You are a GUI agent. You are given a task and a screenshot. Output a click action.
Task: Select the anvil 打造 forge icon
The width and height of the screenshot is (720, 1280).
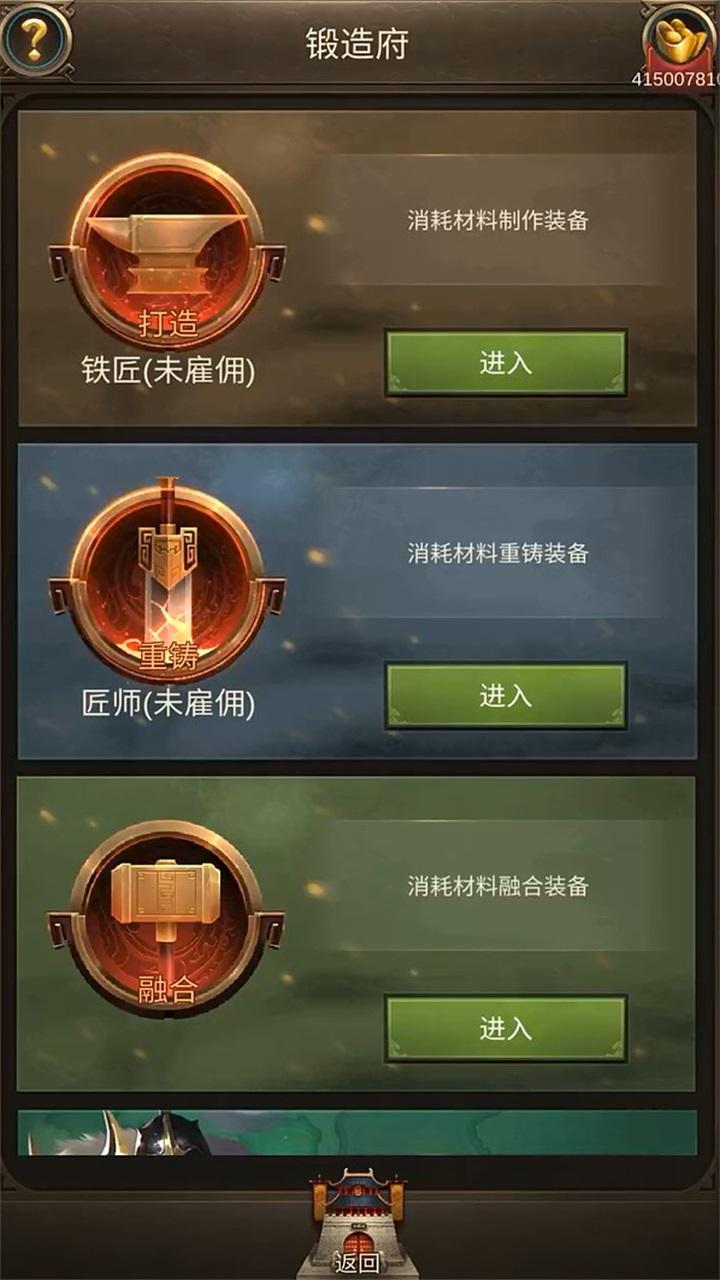167,251
